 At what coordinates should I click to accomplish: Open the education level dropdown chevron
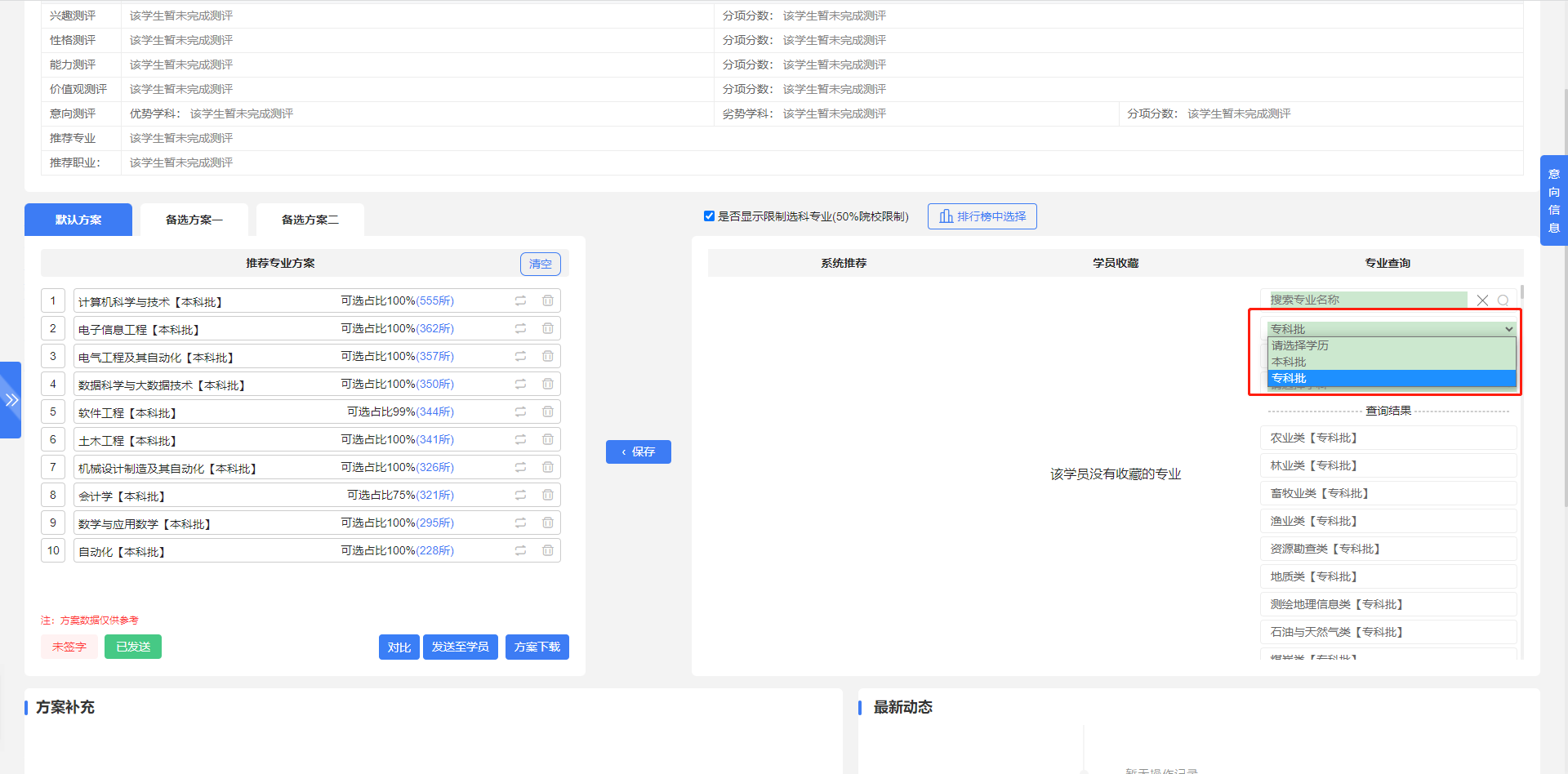[1508, 328]
